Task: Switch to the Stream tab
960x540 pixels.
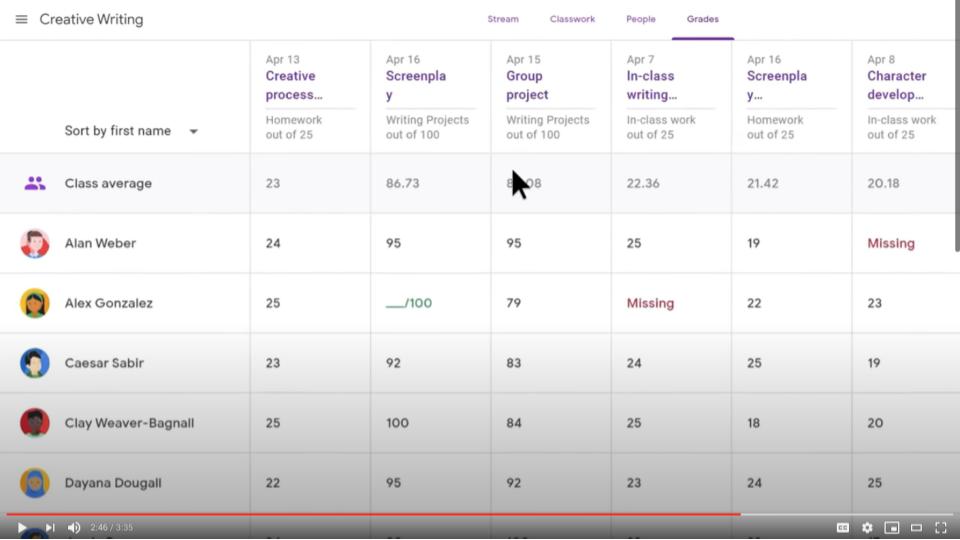Action: coord(503,19)
